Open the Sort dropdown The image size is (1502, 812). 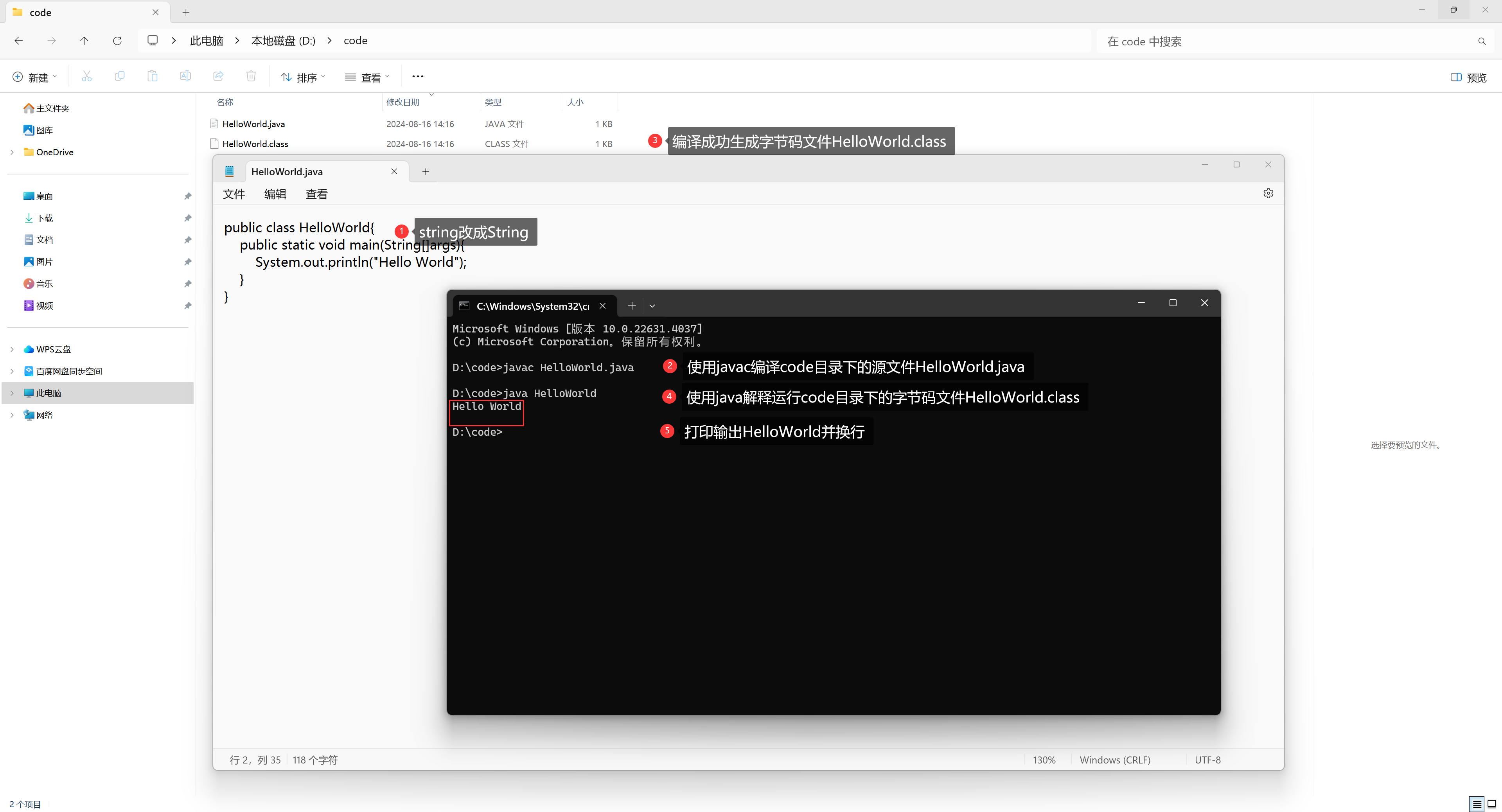tap(303, 77)
